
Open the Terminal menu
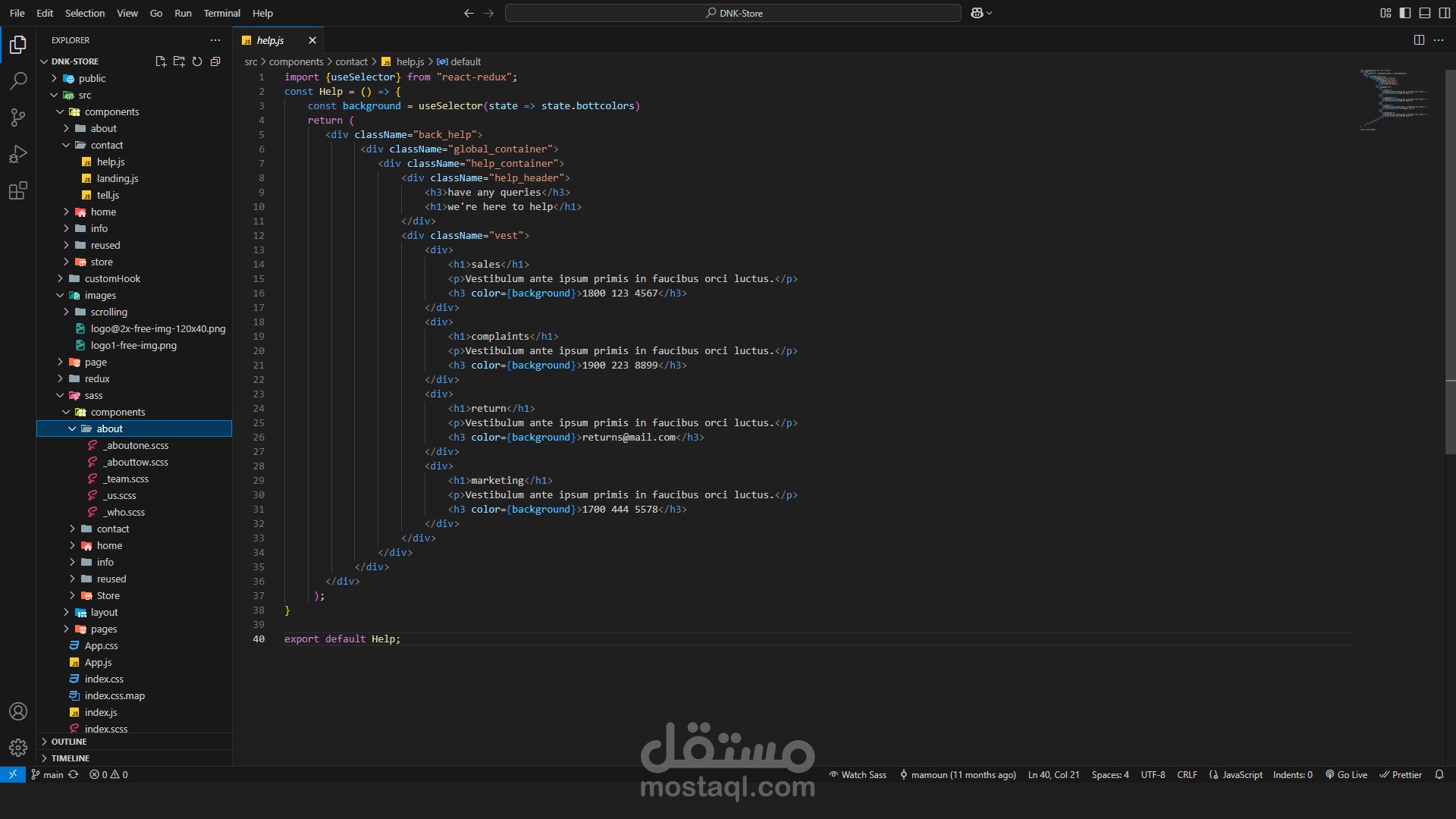(221, 13)
